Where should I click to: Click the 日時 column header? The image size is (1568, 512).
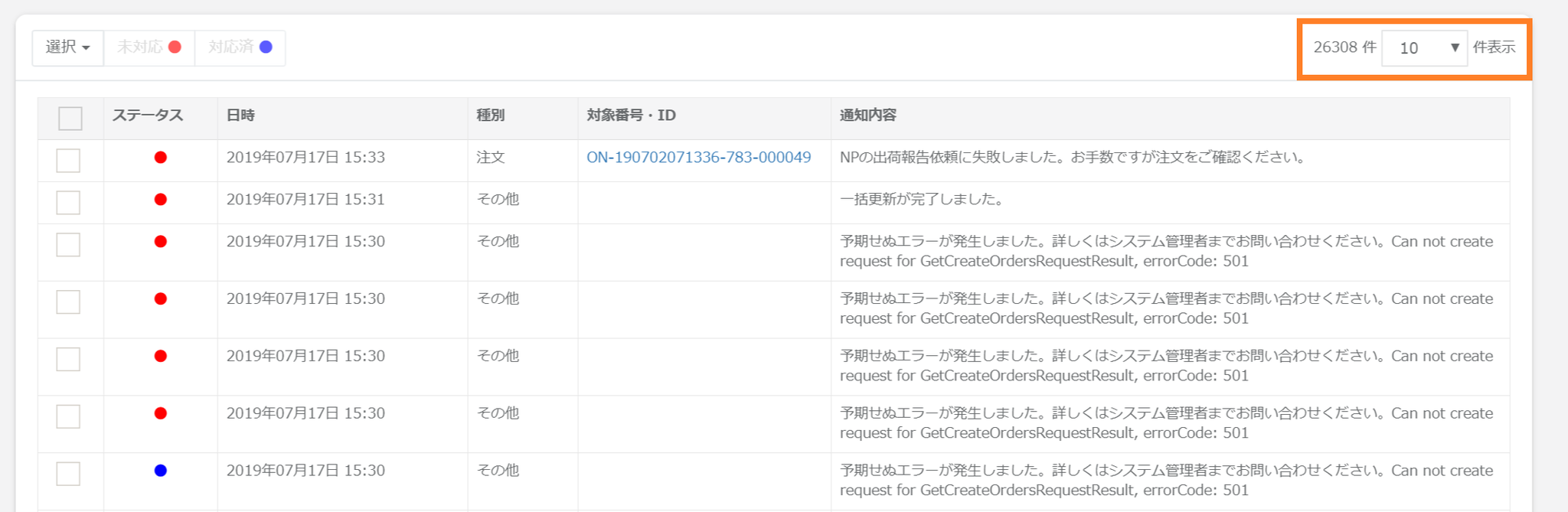[240, 116]
